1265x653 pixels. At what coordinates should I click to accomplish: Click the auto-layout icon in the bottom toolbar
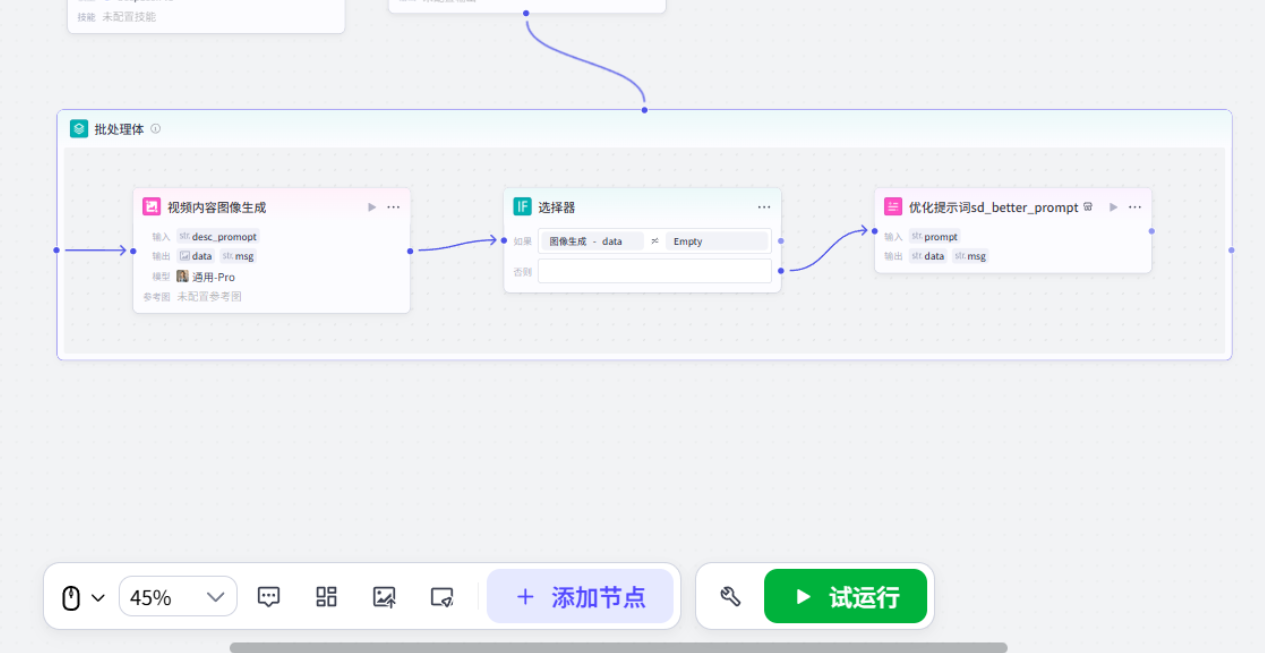325,597
